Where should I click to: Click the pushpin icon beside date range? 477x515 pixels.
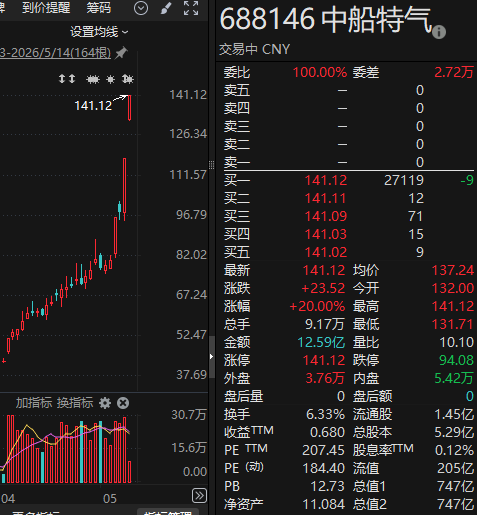point(121,53)
